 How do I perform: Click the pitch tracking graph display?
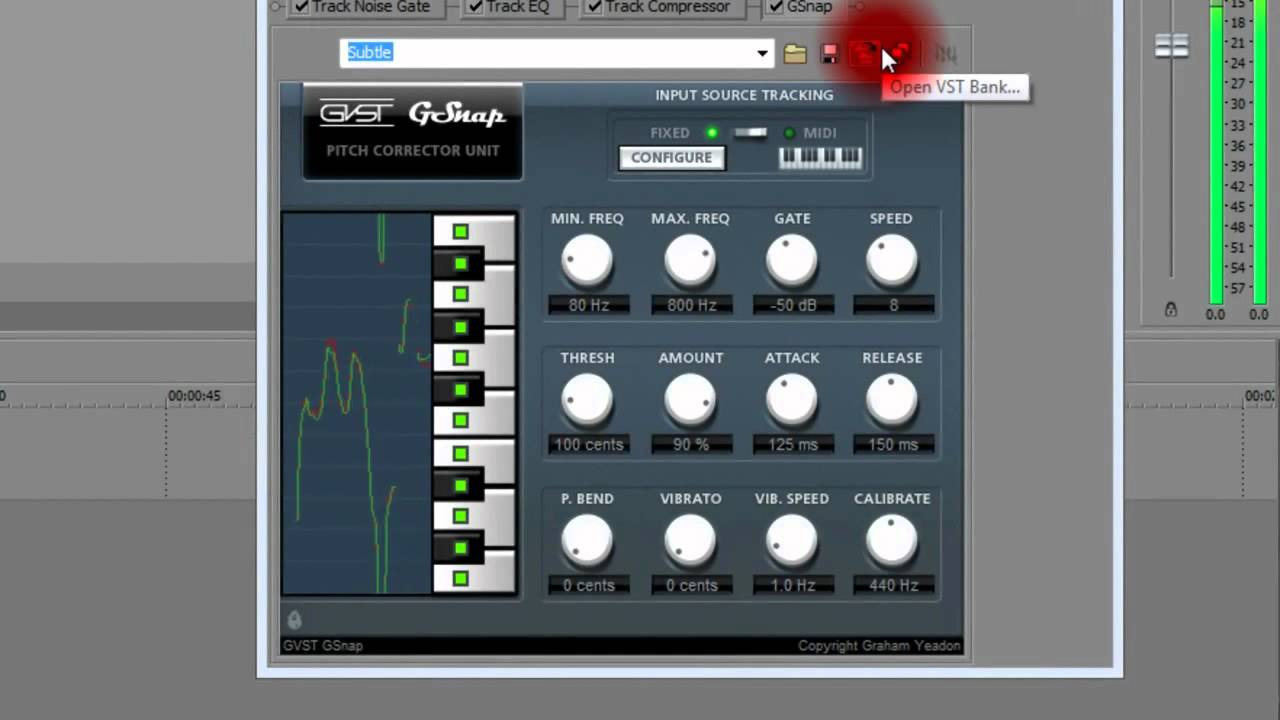pyautogui.click(x=357, y=404)
